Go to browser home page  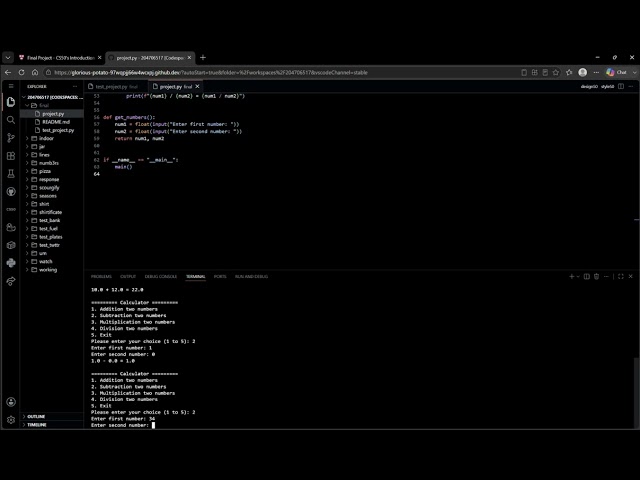pyautogui.click(x=35, y=72)
